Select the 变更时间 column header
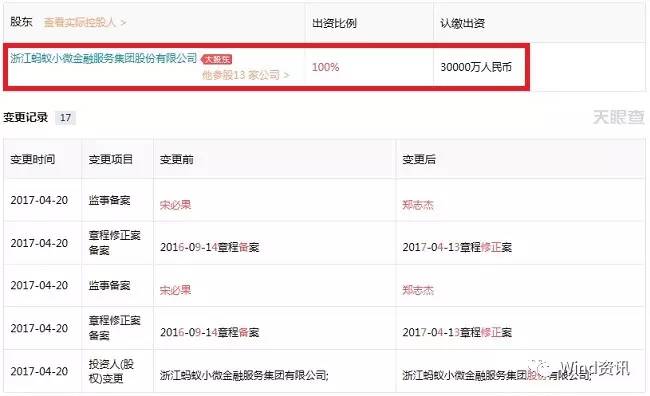This screenshot has width=650, height=396. pyautogui.click(x=33, y=159)
